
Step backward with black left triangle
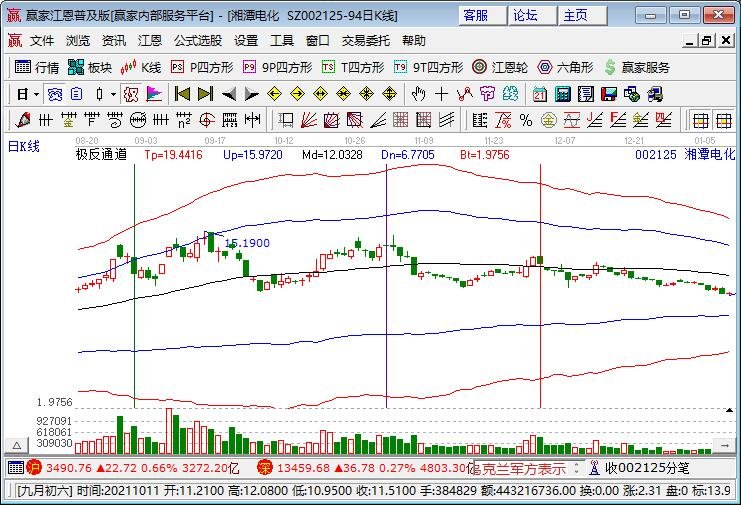229,94
